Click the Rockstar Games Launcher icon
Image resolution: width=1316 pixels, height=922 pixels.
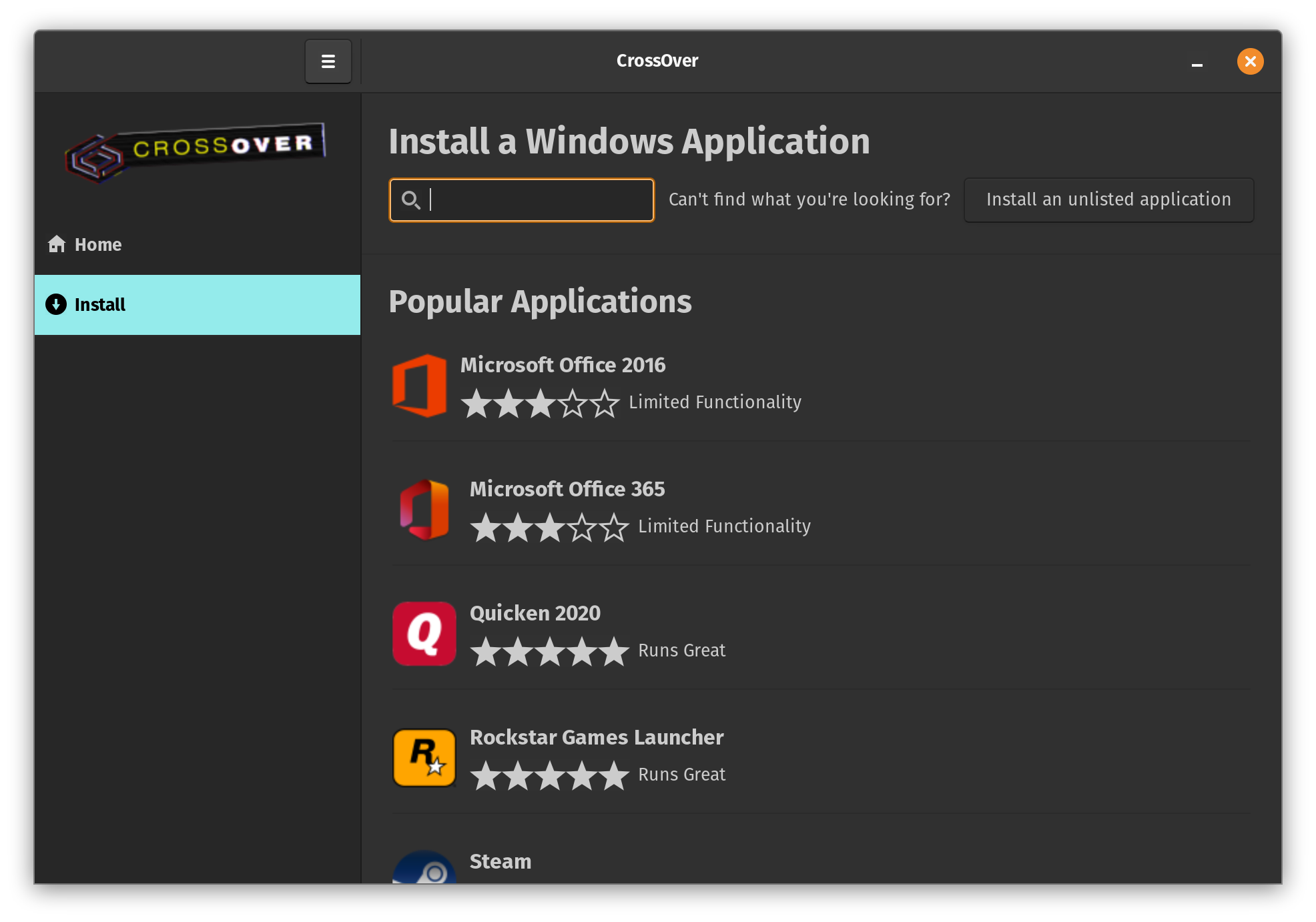424,758
